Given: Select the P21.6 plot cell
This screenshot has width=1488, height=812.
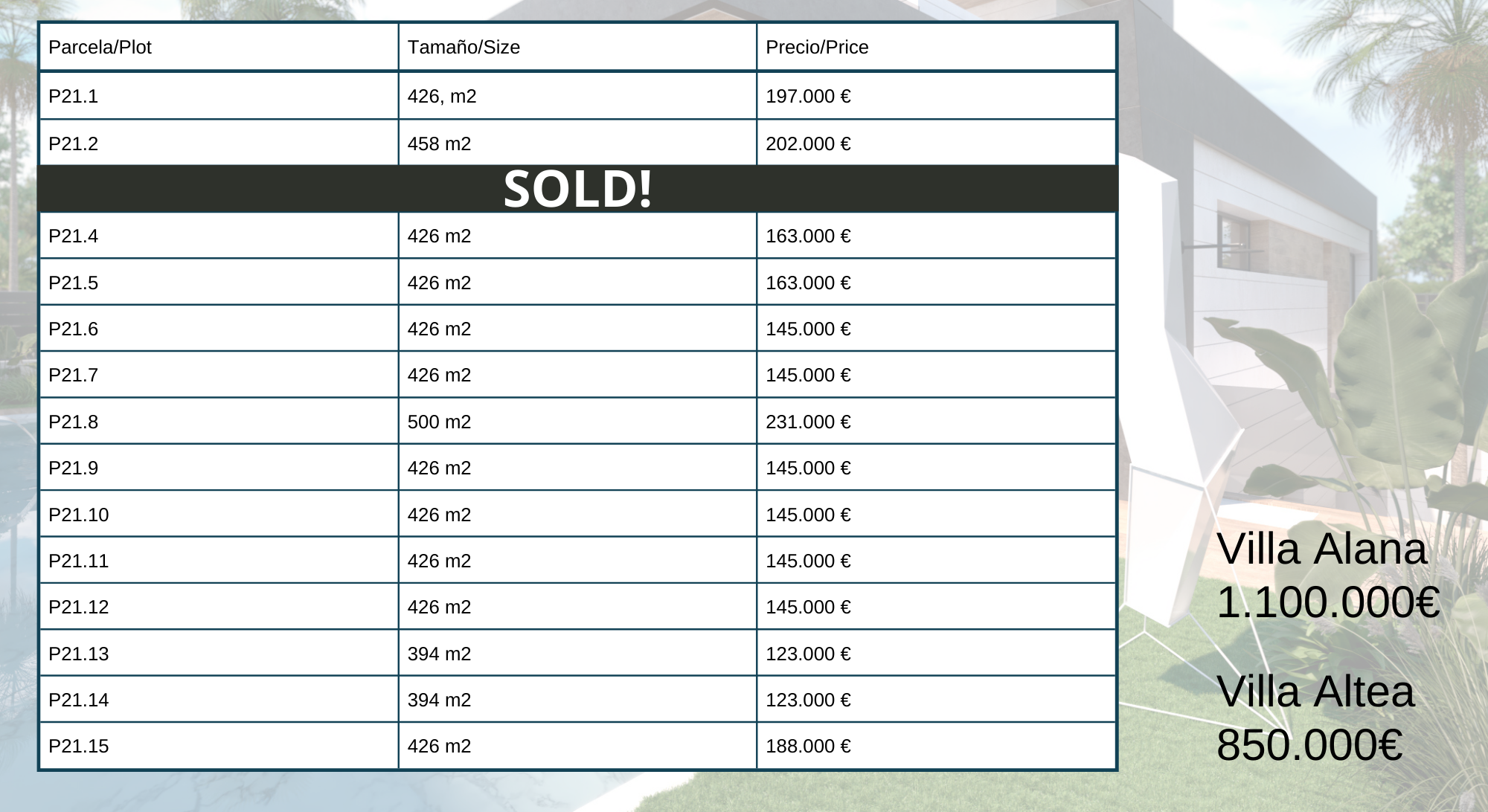Looking at the screenshot, I should click(x=219, y=329).
